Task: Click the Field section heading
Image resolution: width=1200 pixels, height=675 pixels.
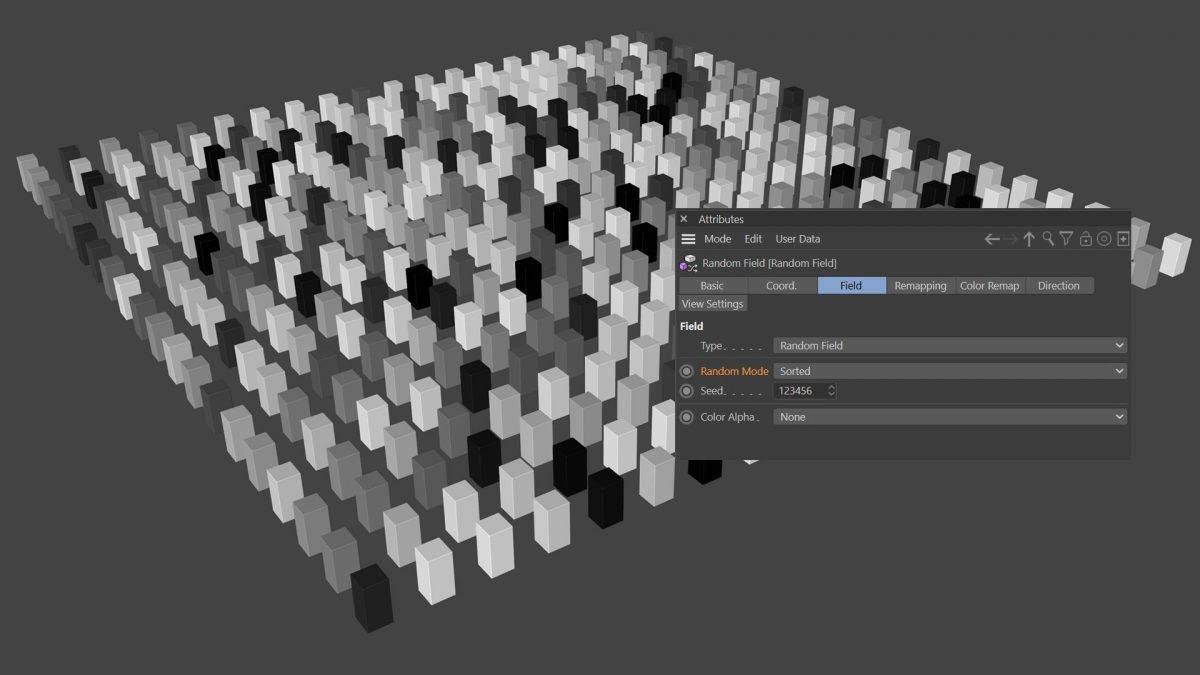Action: click(691, 326)
